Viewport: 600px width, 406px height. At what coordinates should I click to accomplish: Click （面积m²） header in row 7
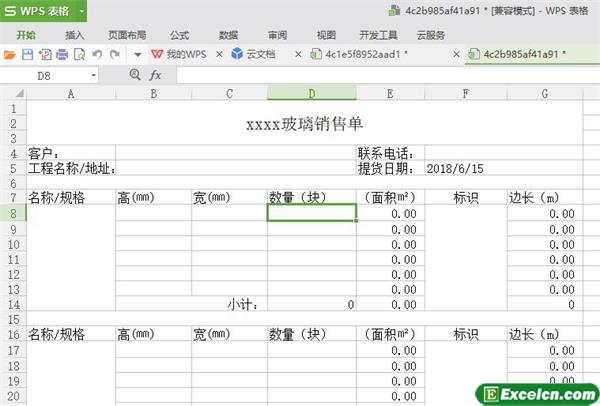390,197
